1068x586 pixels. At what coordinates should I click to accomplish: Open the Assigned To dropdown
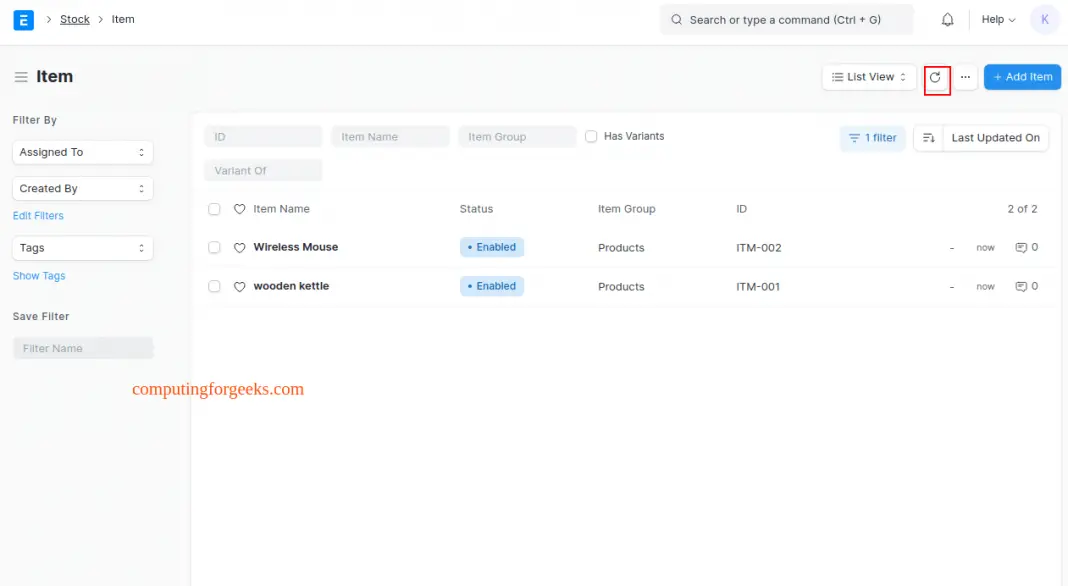pos(82,152)
